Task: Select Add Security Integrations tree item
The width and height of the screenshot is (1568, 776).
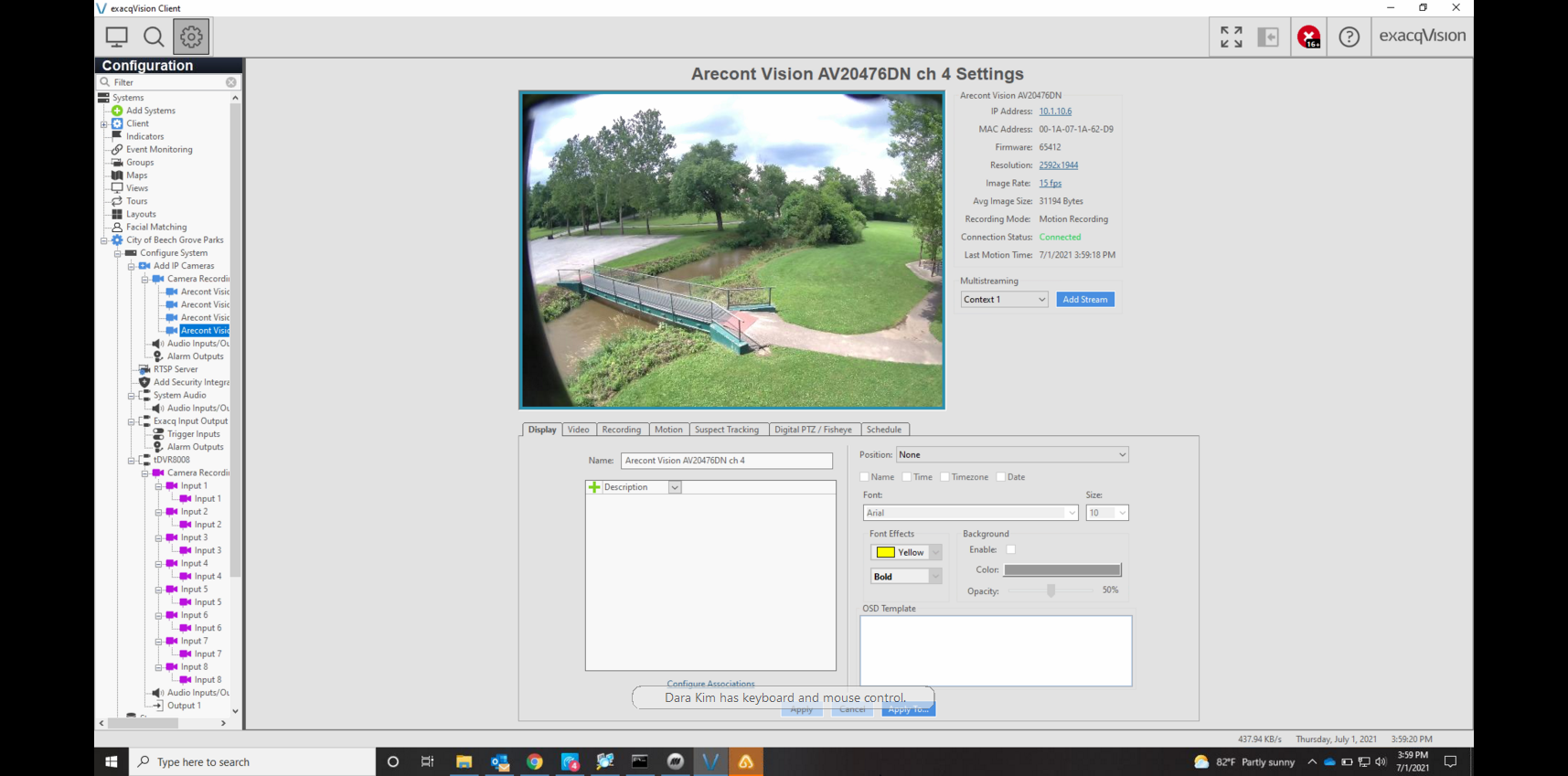Action: tap(190, 382)
